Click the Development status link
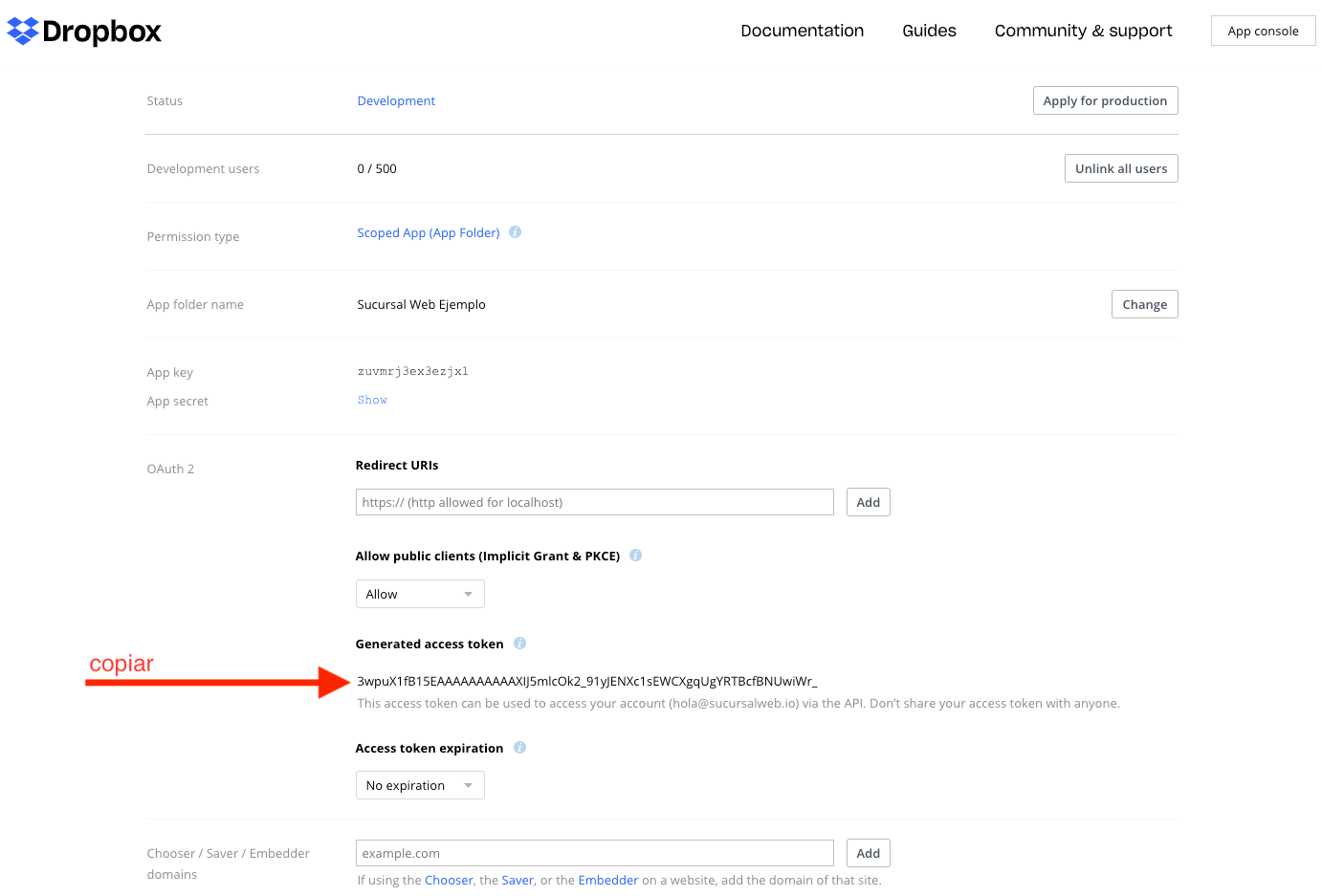This screenshot has height=896, width=1322. point(396,100)
